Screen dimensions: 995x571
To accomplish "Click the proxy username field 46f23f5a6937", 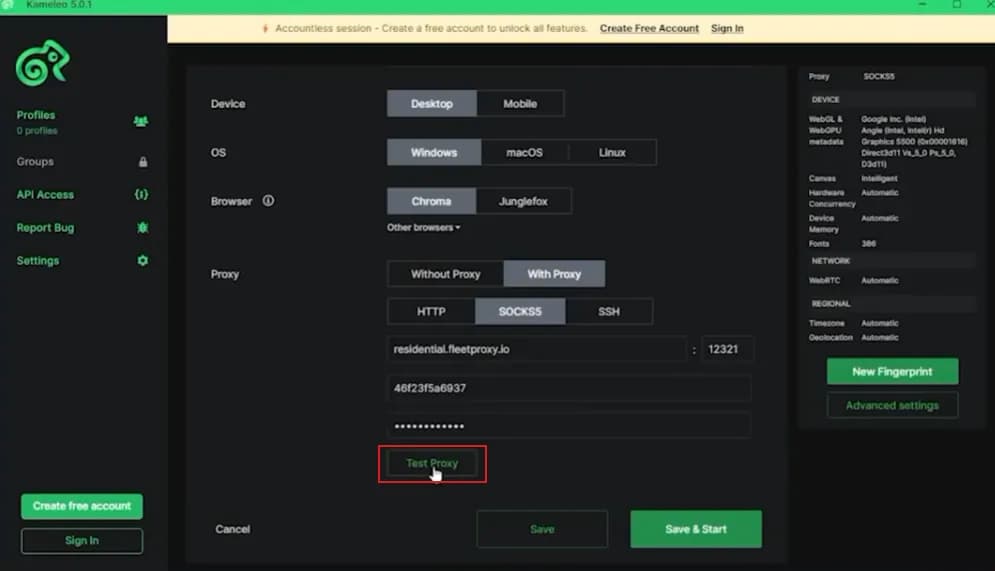I will (569, 388).
